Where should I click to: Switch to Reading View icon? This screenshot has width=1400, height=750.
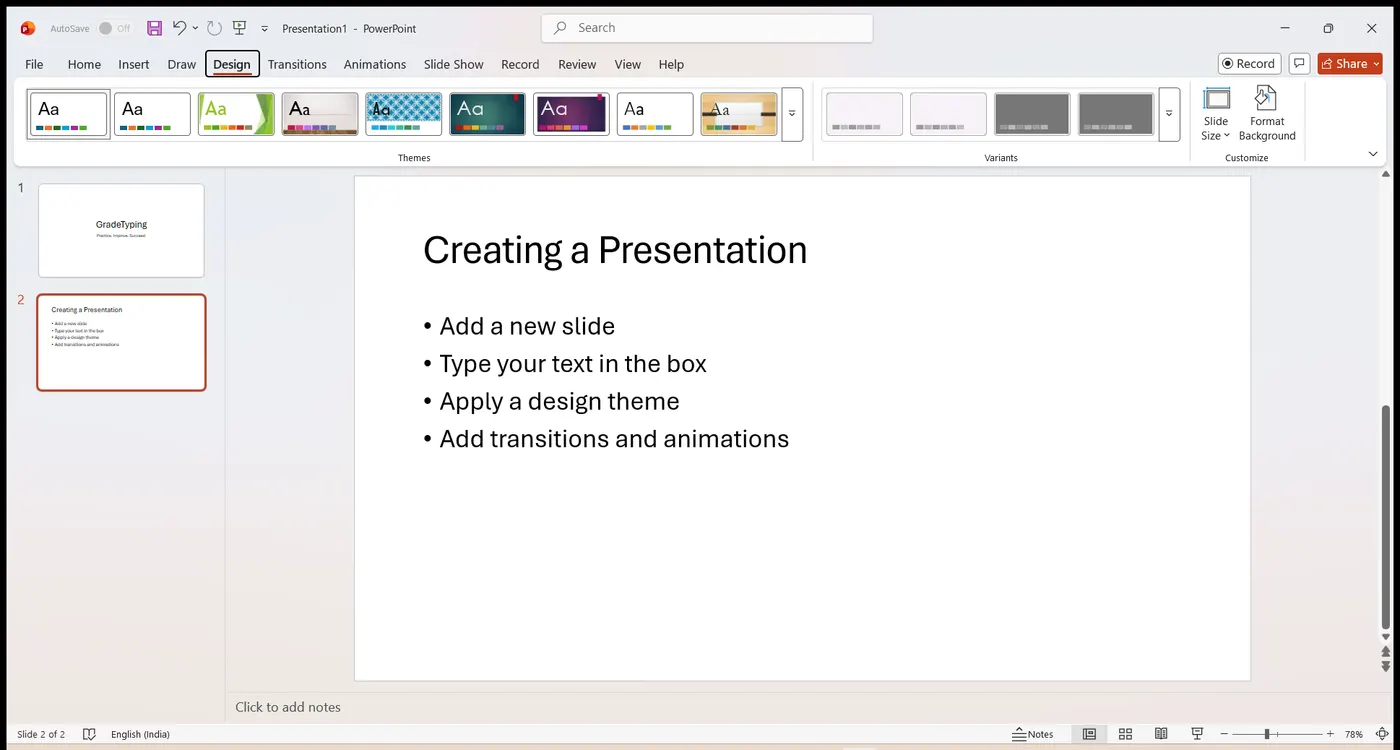point(1161,734)
